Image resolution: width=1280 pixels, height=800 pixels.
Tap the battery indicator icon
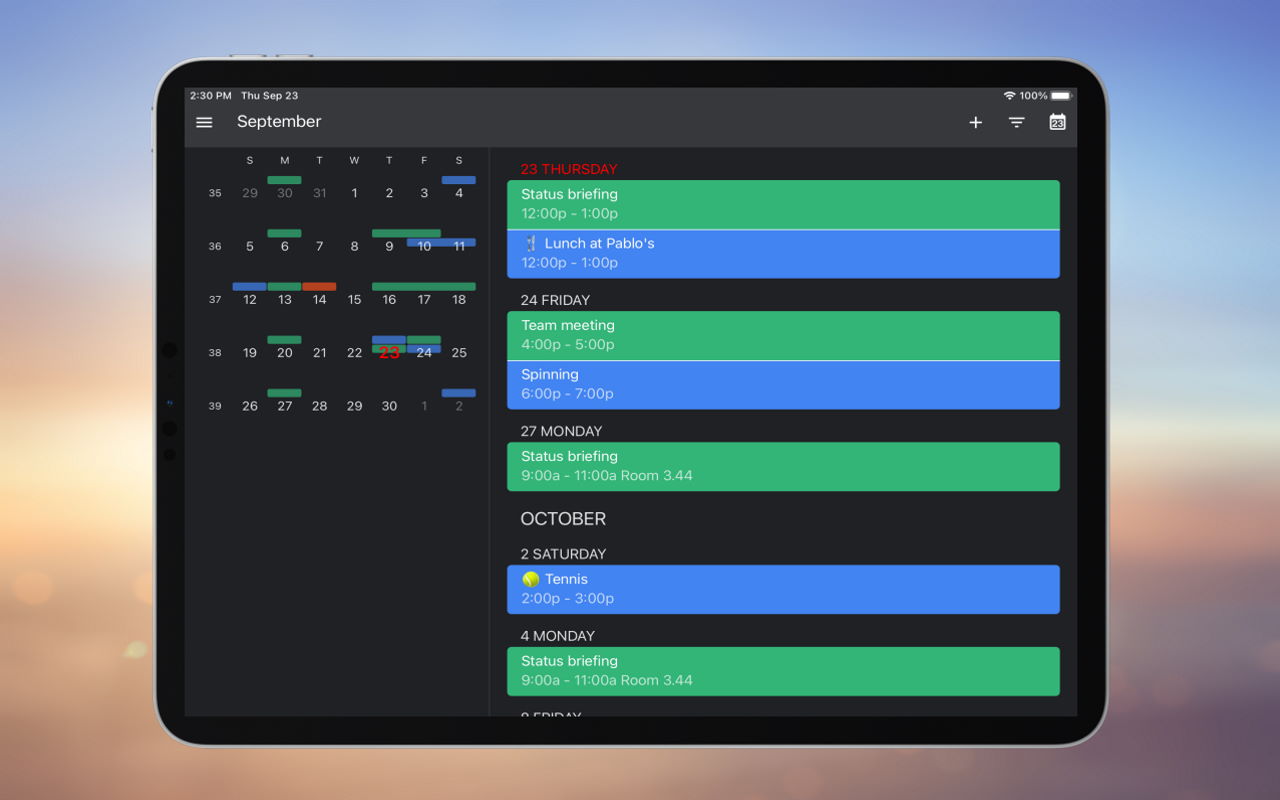point(1061,96)
